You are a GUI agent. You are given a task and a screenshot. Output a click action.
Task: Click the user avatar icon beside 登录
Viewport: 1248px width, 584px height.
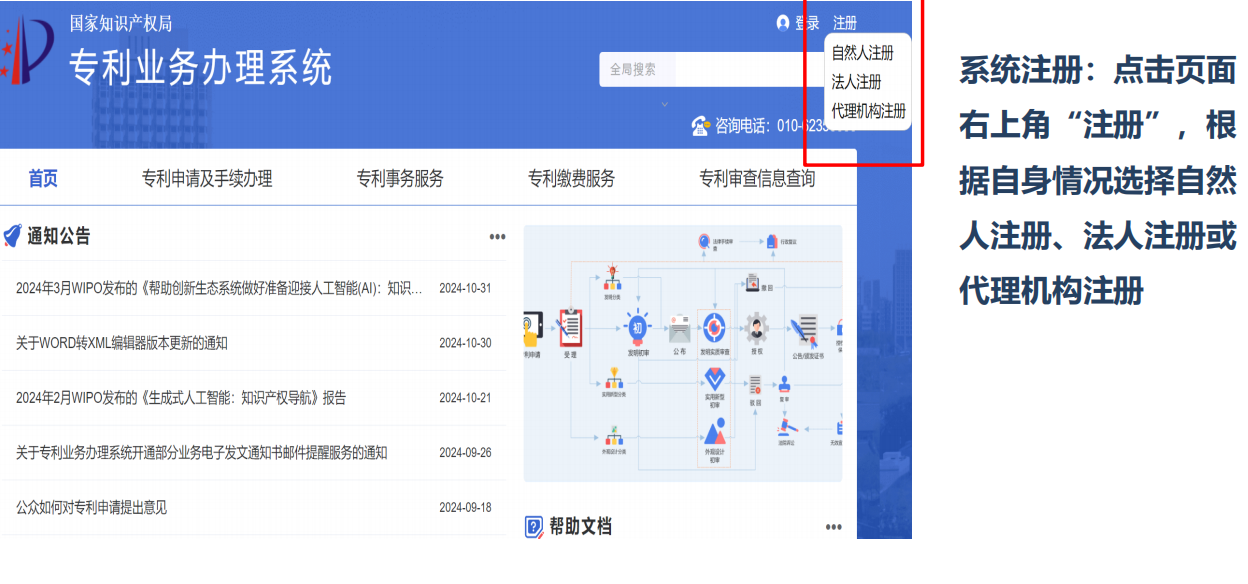click(x=783, y=23)
